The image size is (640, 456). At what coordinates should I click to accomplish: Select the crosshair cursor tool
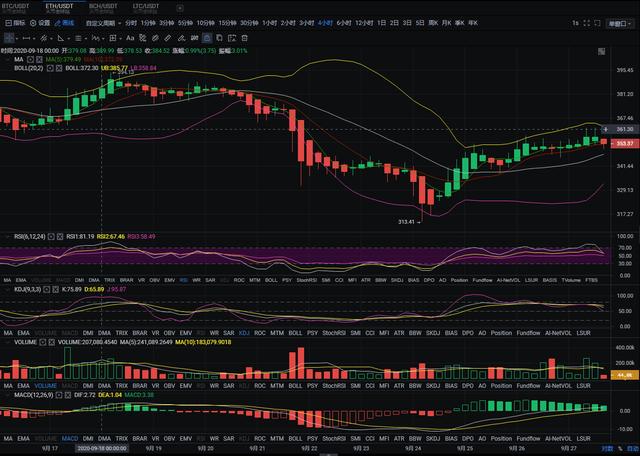(9, 38)
